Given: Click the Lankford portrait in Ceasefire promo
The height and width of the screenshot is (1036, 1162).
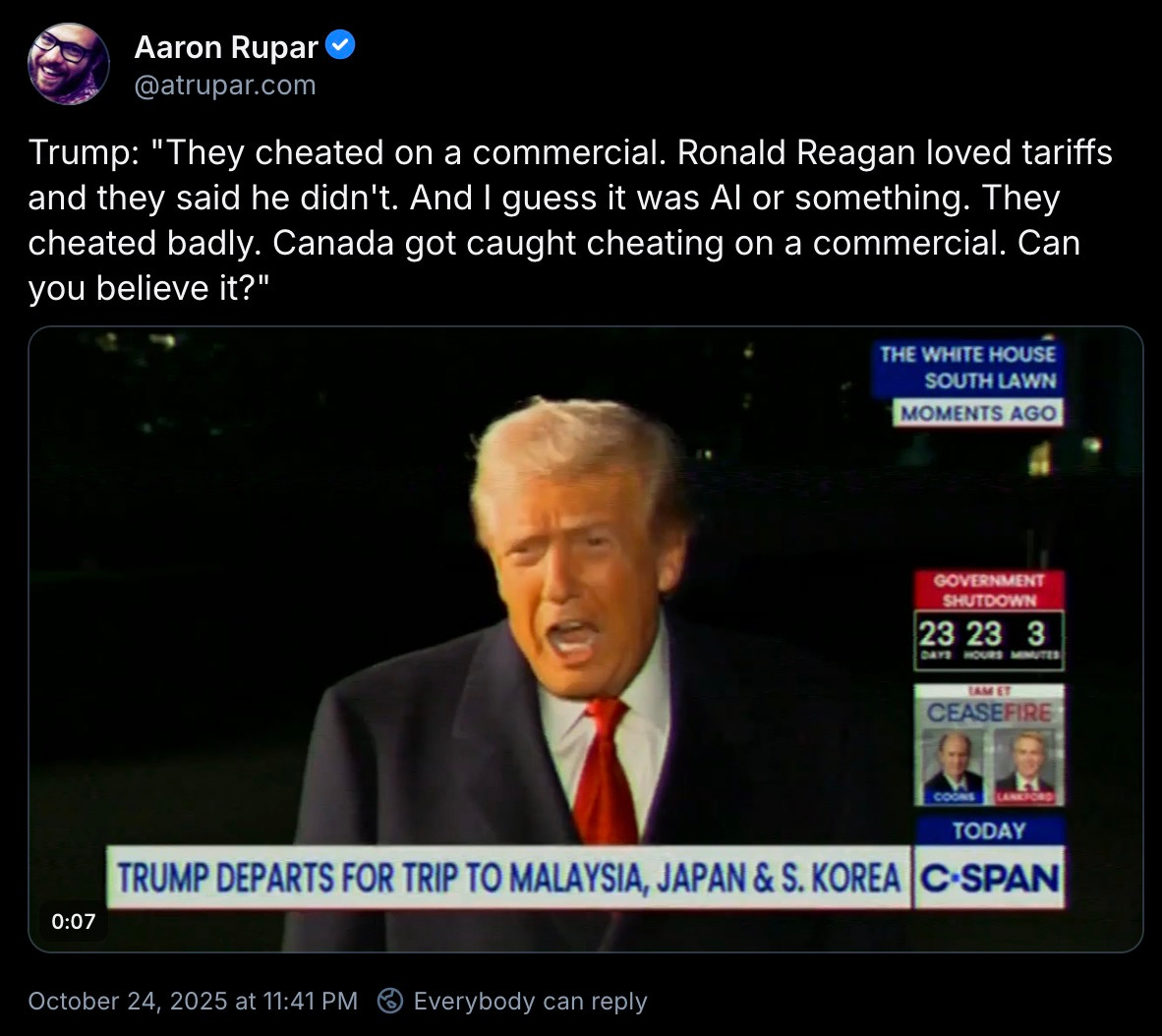Looking at the screenshot, I should pyautogui.click(x=1025, y=767).
